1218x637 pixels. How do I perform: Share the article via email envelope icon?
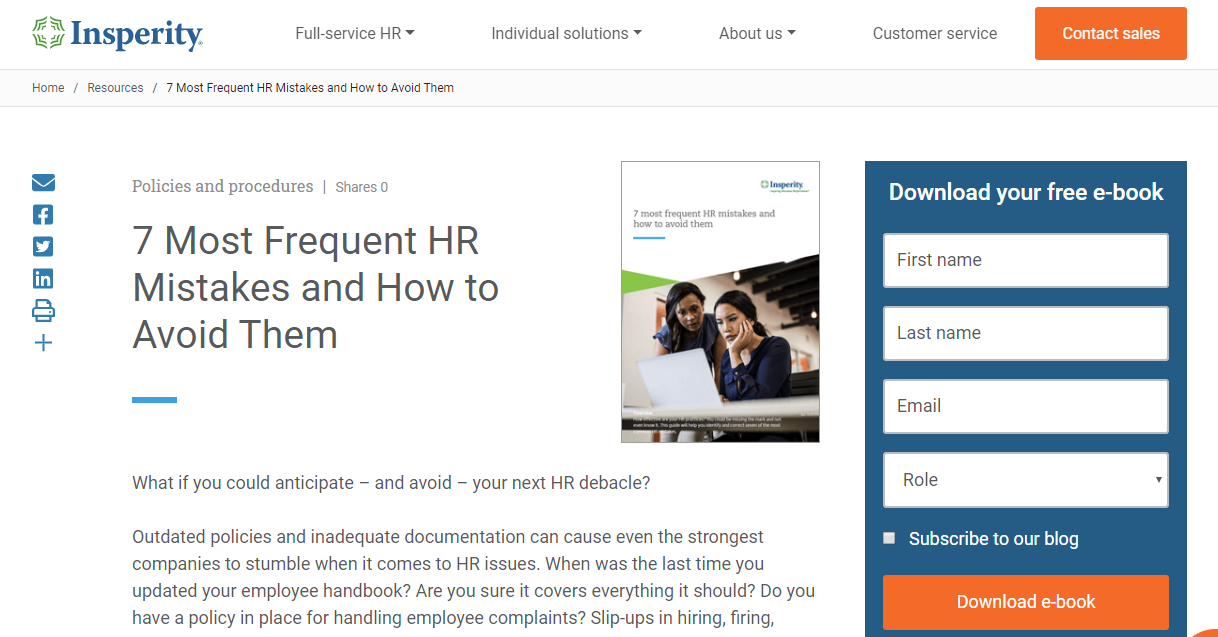point(43,182)
